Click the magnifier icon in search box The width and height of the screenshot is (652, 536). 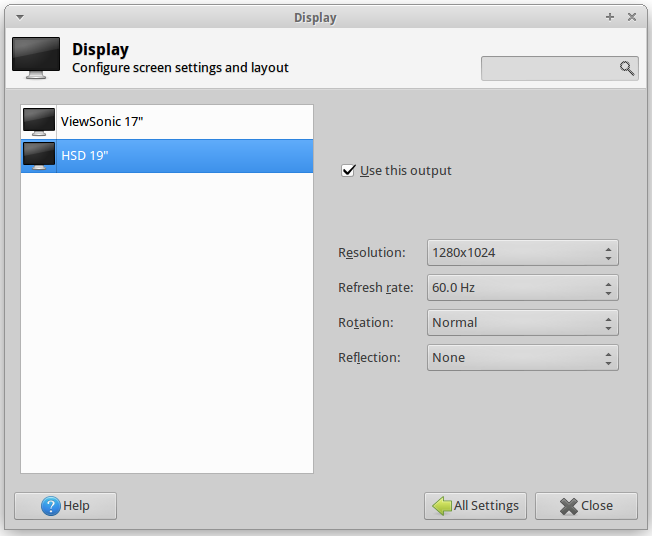tap(627, 68)
